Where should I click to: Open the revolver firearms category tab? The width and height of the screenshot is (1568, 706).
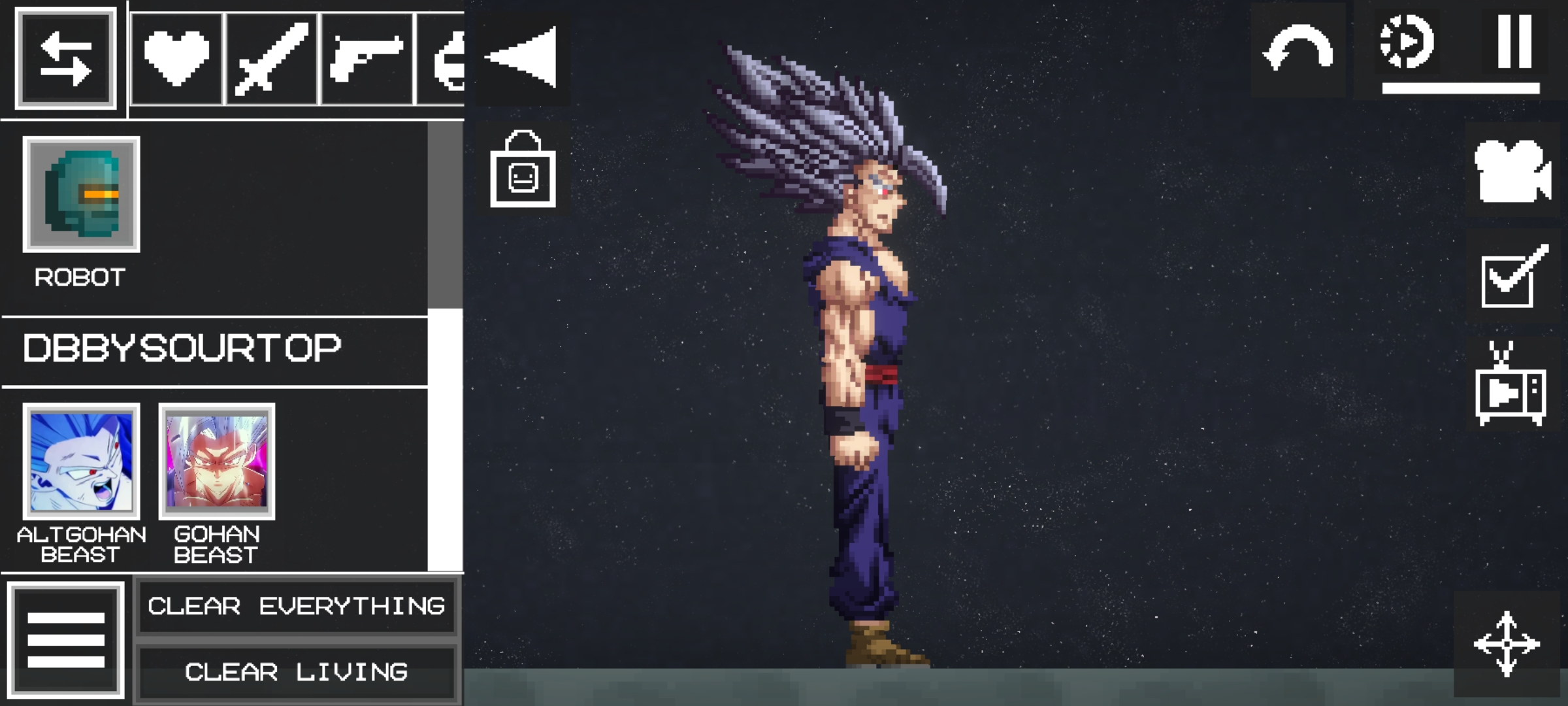click(x=367, y=59)
